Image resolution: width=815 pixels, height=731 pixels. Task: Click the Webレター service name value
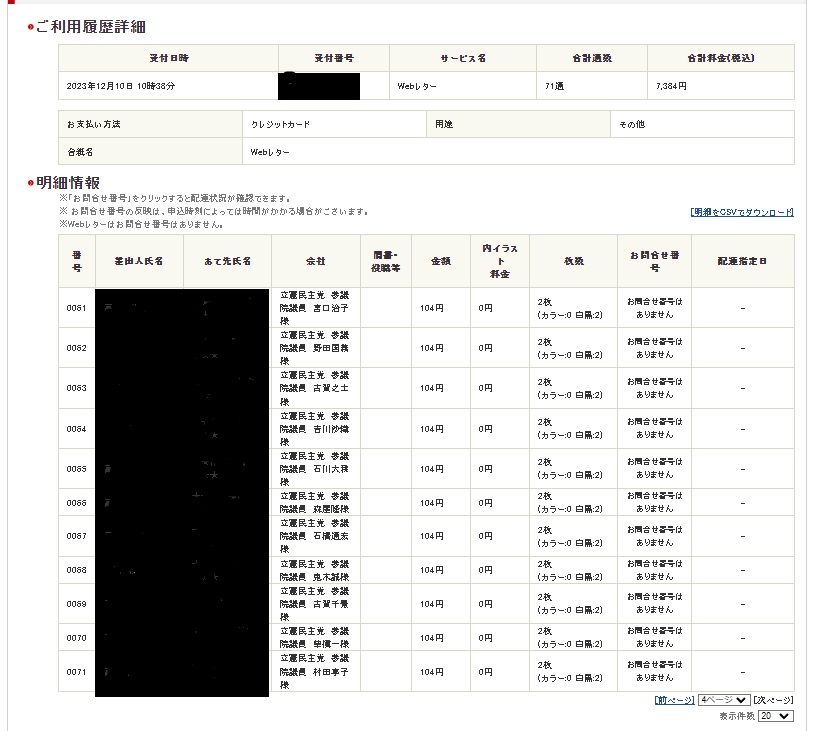pos(417,87)
